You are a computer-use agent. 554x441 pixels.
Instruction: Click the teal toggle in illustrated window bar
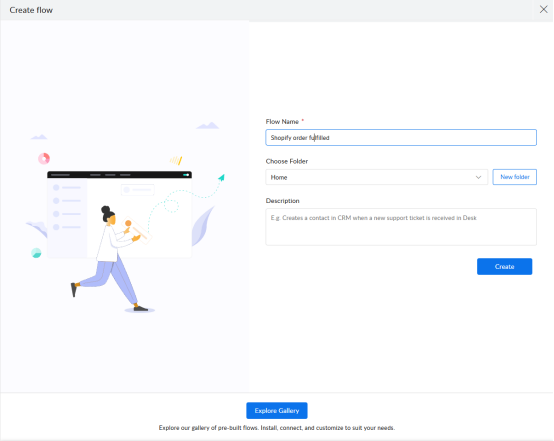pyautogui.click(x=186, y=175)
